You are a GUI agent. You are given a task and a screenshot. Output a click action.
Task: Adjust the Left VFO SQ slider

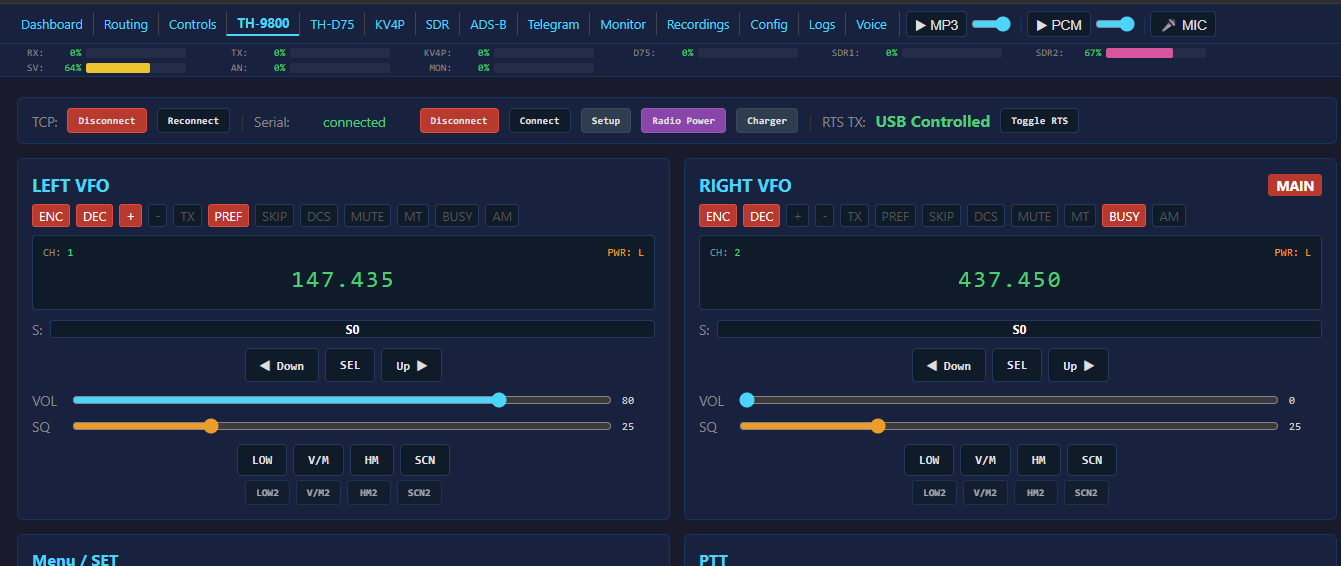point(342,426)
